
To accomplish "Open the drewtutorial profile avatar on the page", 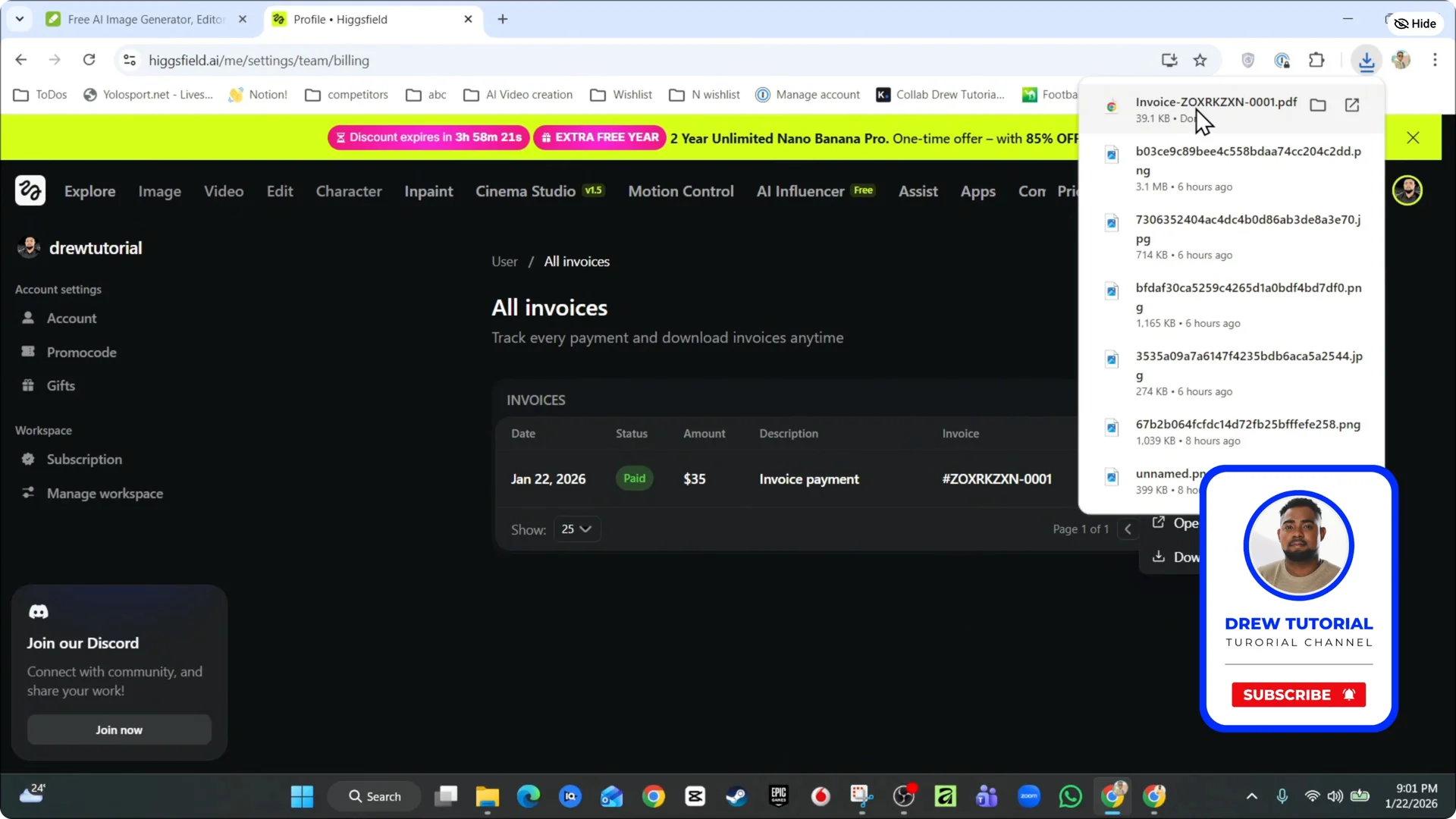I will (28, 246).
